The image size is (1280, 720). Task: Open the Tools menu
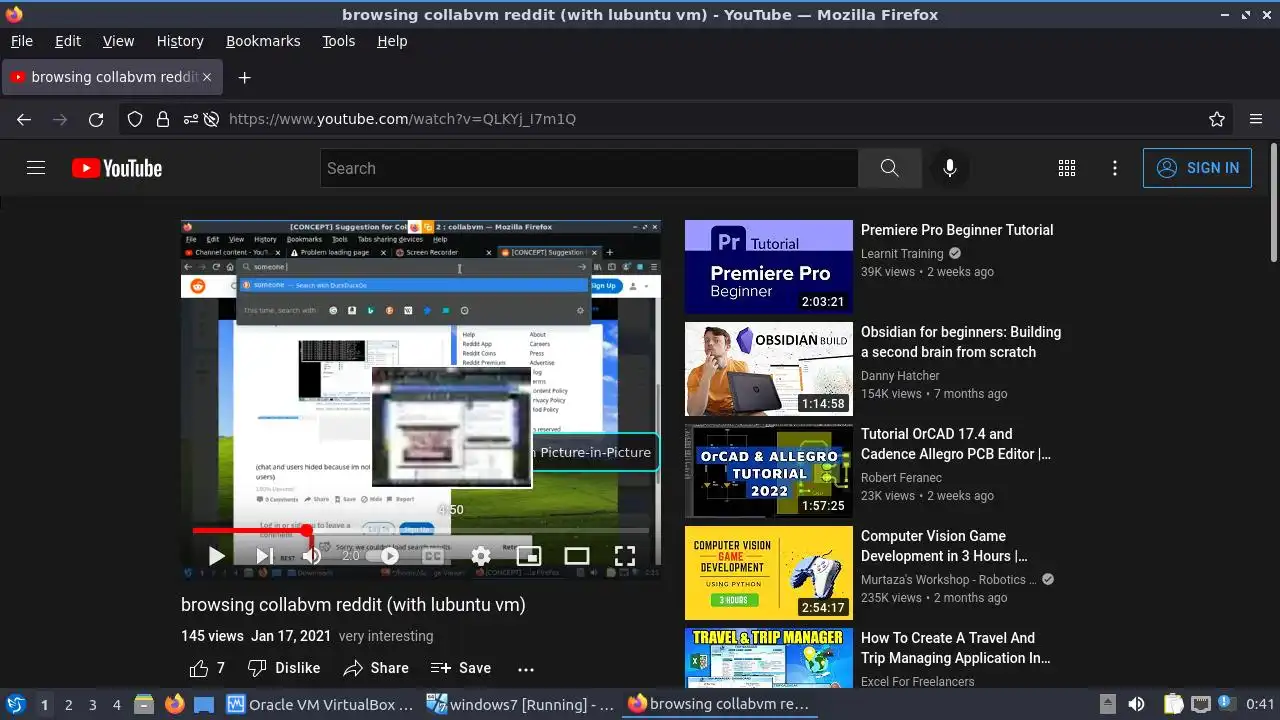tap(339, 41)
